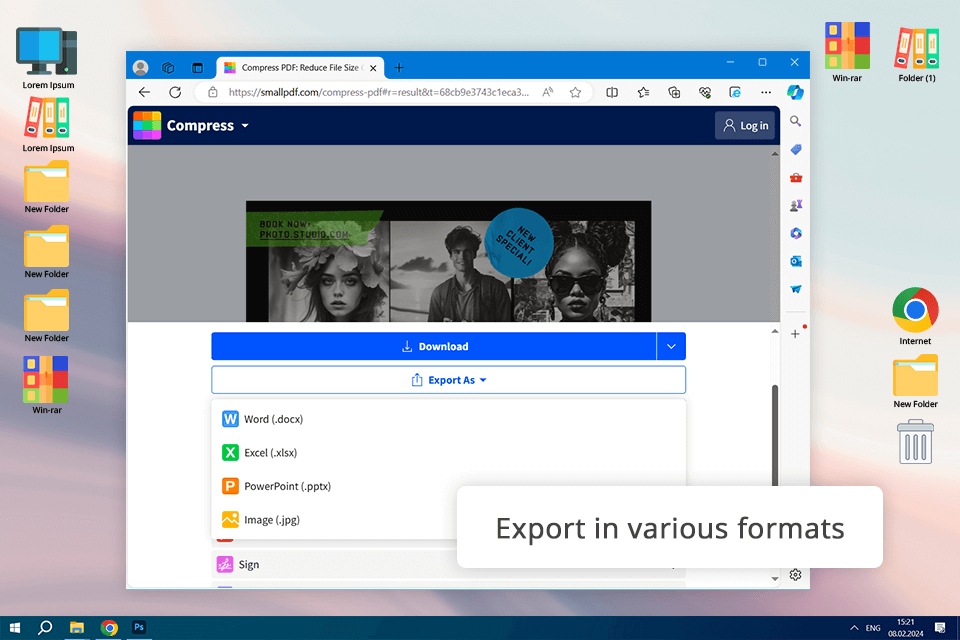The height and width of the screenshot is (640, 960).
Task: Close the Compress PDF tab
Action: click(x=373, y=68)
